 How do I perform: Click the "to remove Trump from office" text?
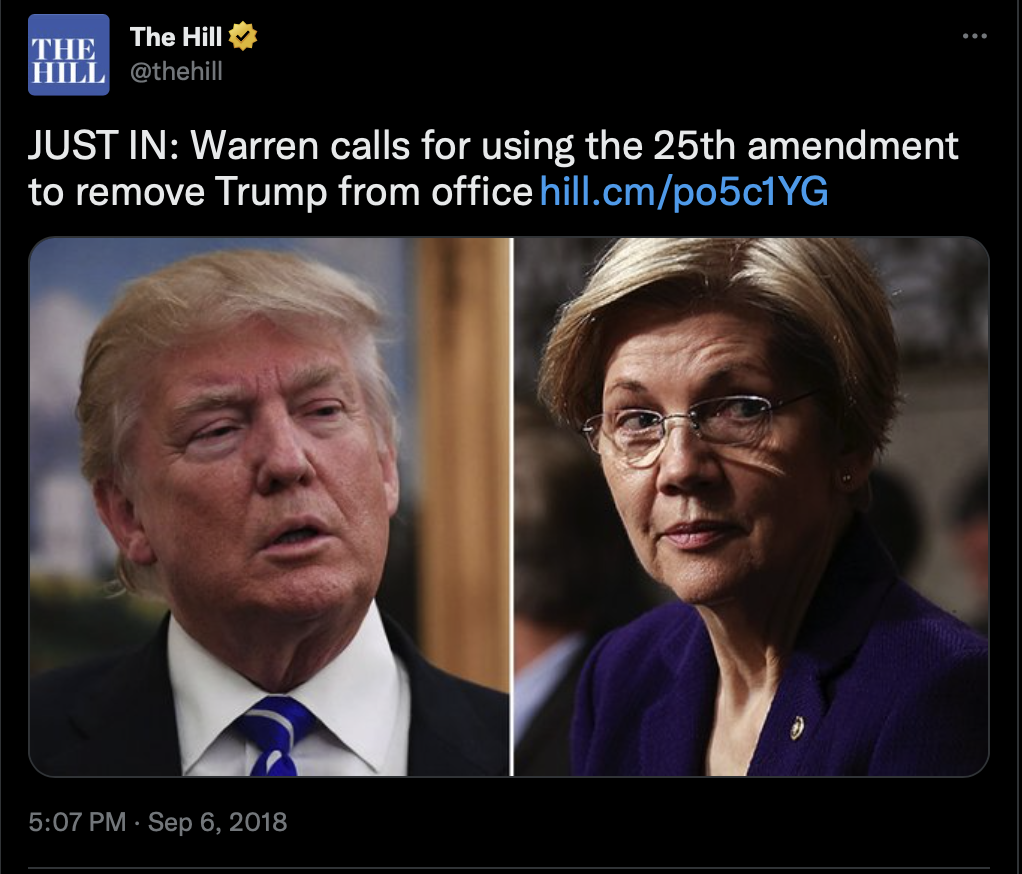[280, 192]
